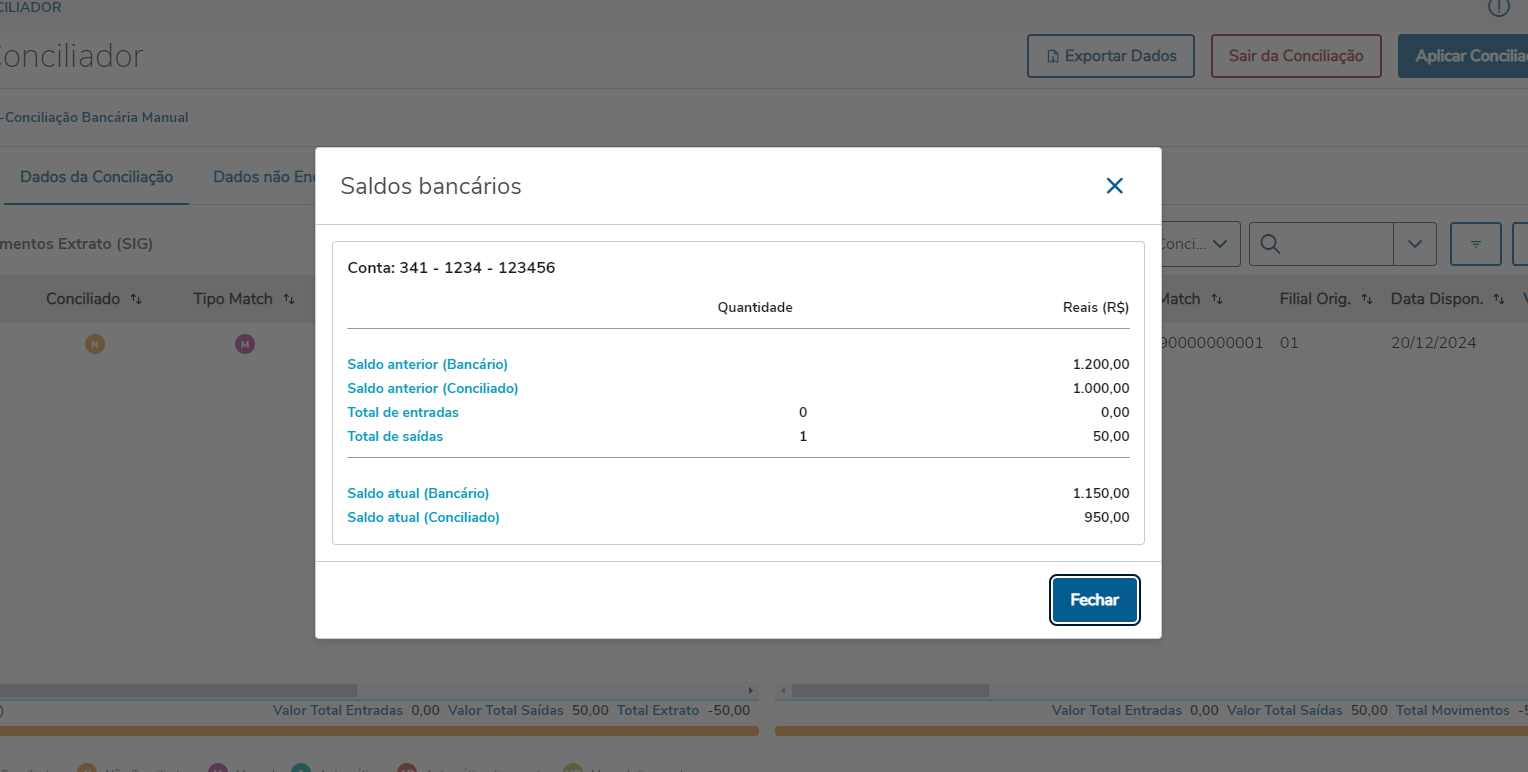
Task: Close the Saldos bancários dialog with X
Action: click(1114, 186)
